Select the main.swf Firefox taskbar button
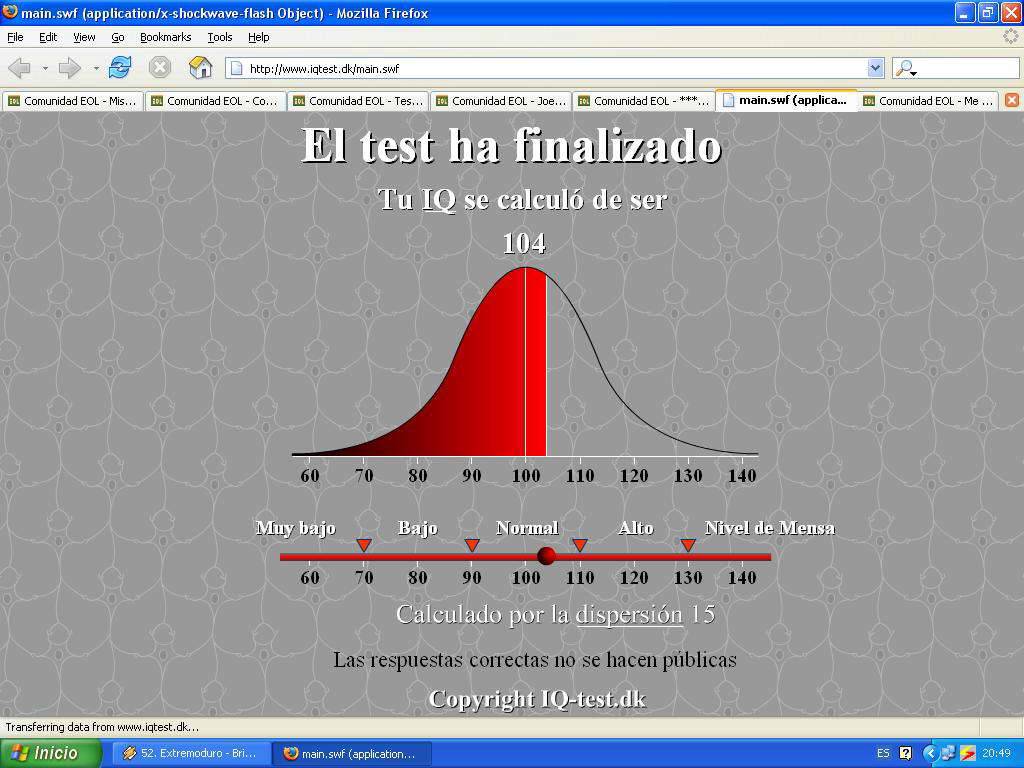The width and height of the screenshot is (1024, 768). 351,753
